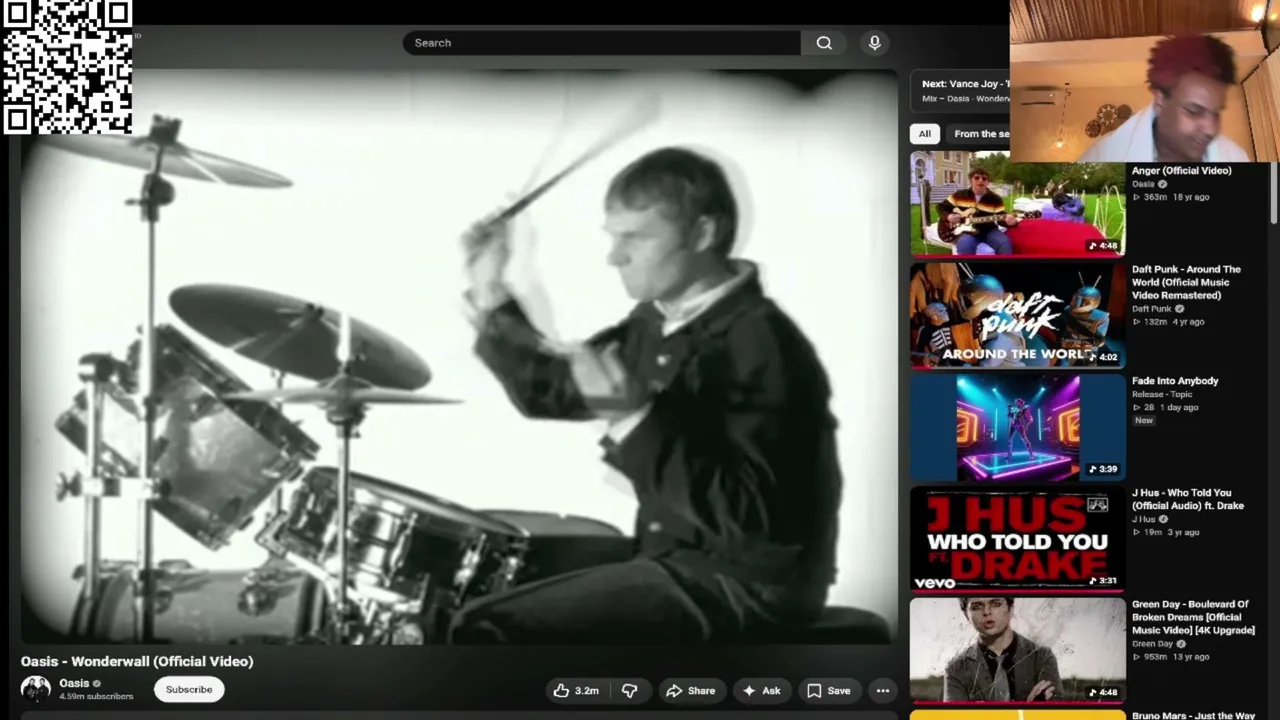Open "Bruno Mars - Just the Way" title
Image resolution: width=1280 pixels, height=720 pixels.
(1193, 715)
